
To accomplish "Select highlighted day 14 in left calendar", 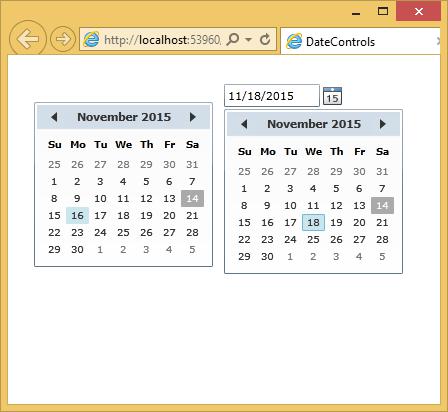I will tap(192, 198).
